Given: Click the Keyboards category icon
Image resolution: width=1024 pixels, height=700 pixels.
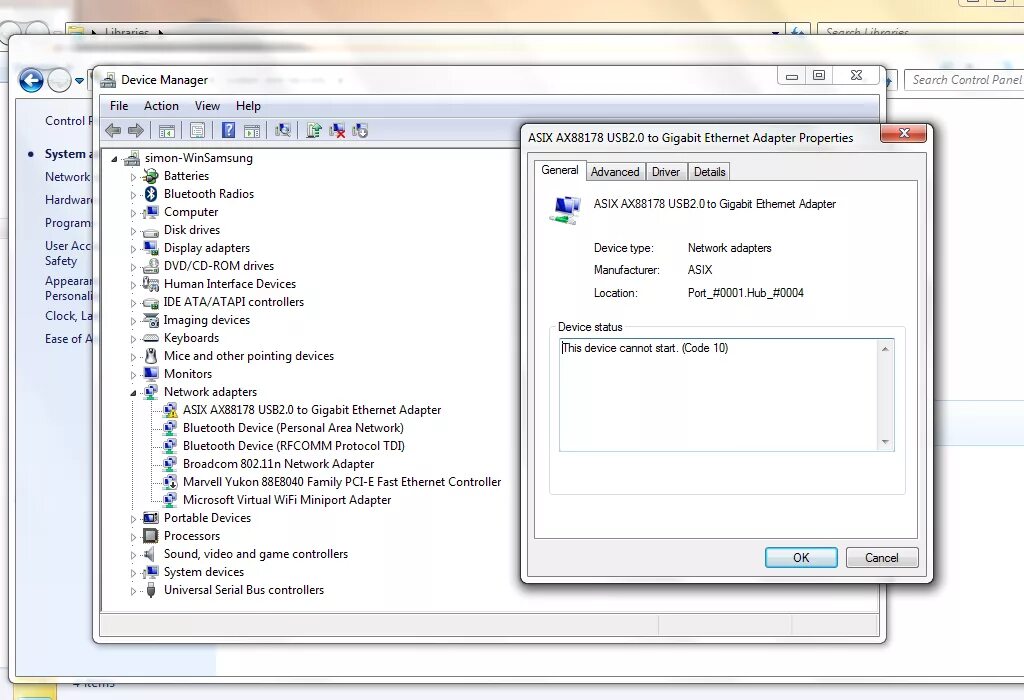Looking at the screenshot, I should tap(151, 338).
